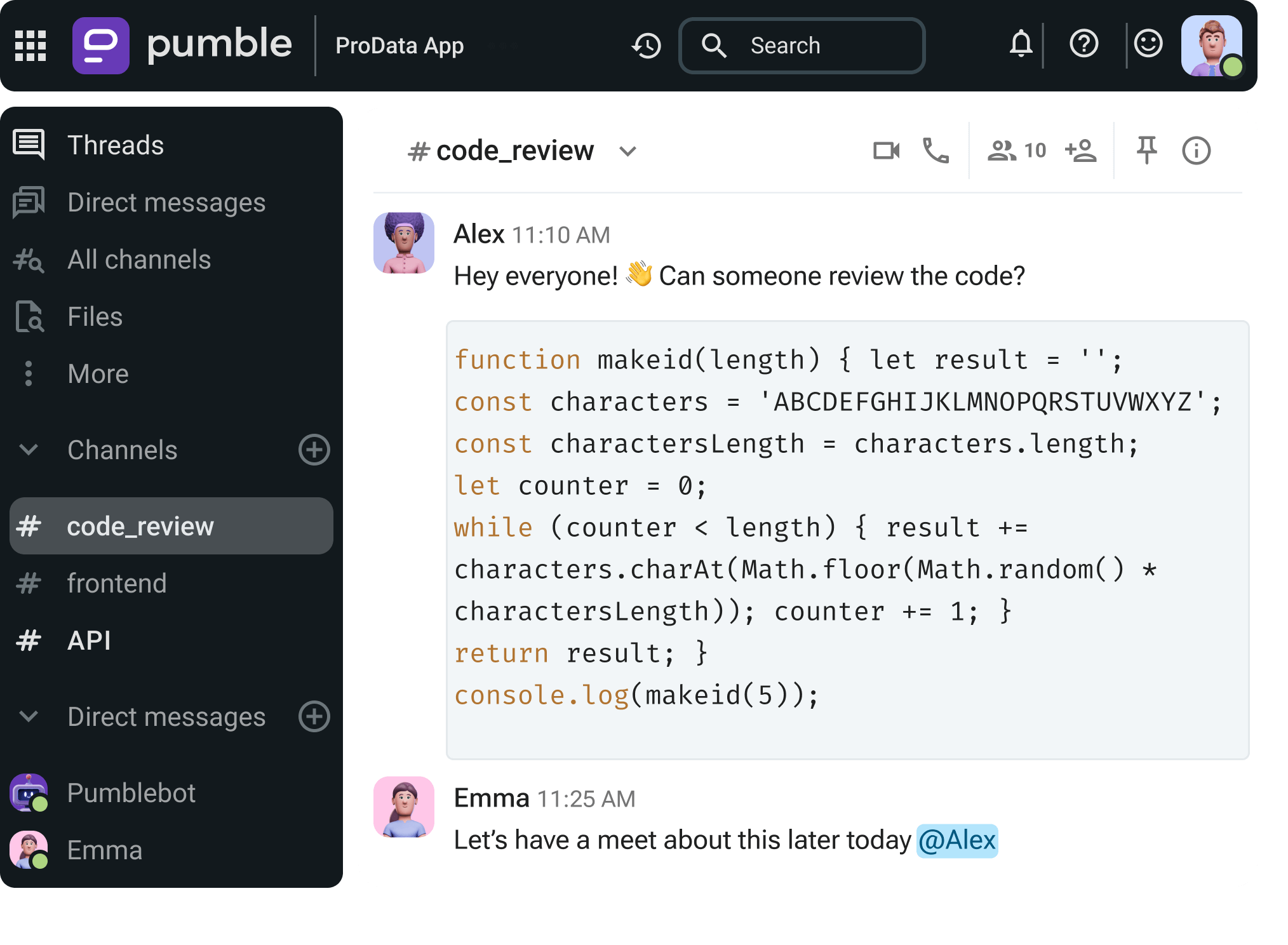
Task: Open the API channel
Action: [x=89, y=640]
